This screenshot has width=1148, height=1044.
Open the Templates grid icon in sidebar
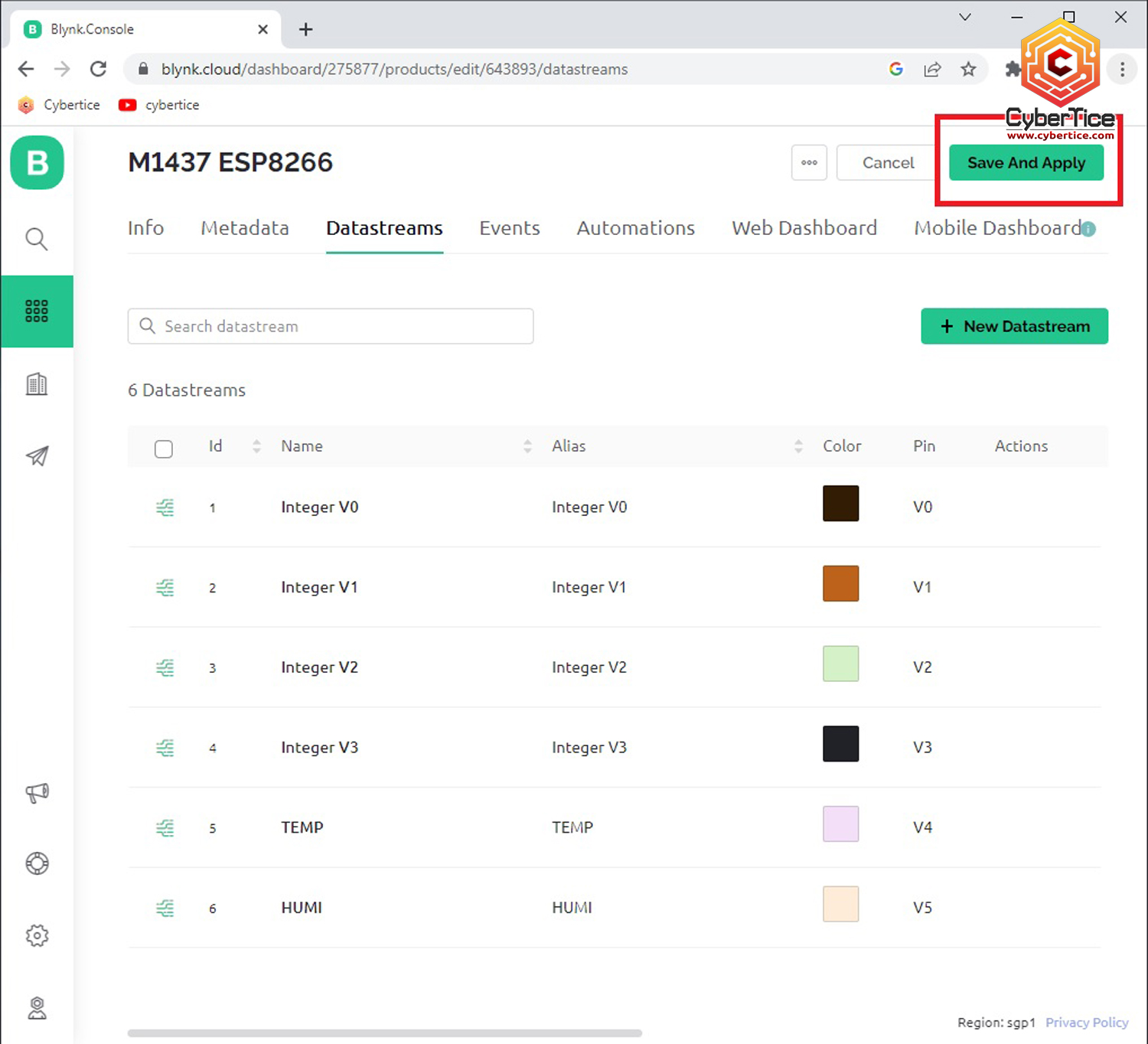(x=37, y=311)
